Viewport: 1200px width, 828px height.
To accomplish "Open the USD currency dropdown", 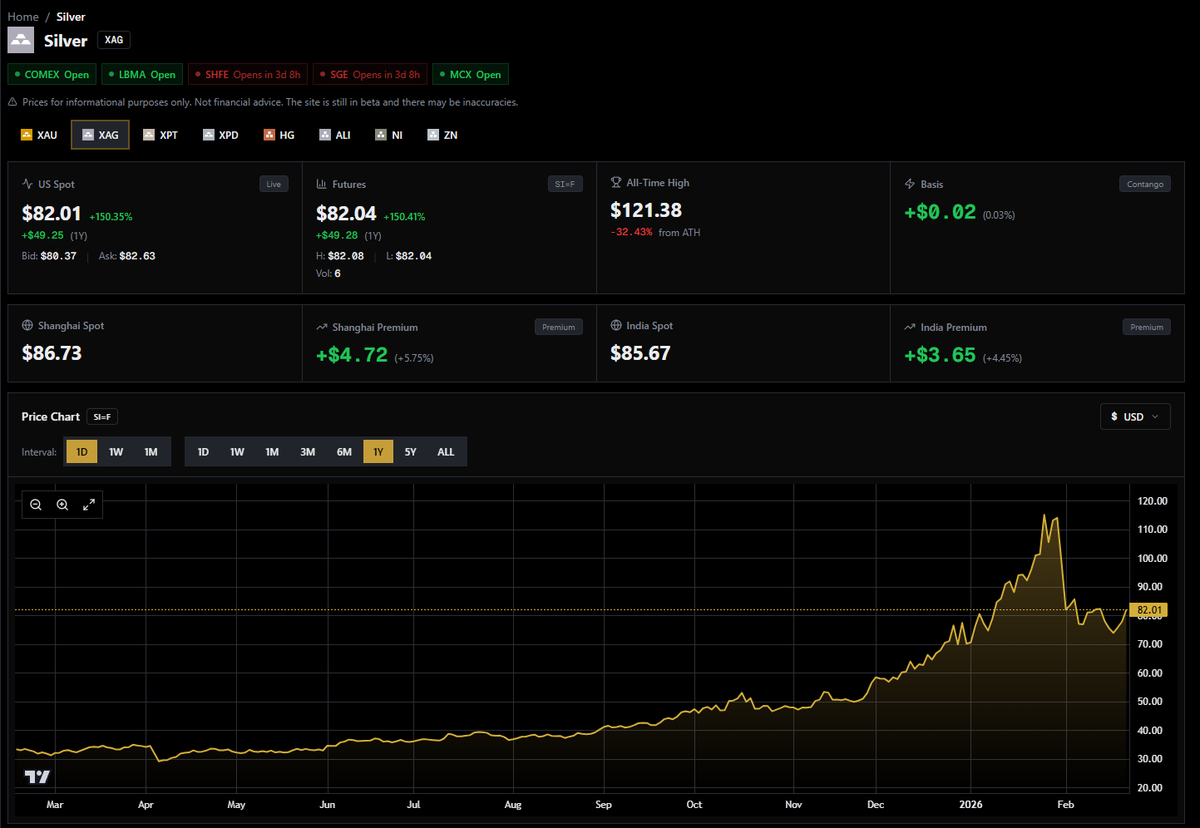I will click(1135, 416).
